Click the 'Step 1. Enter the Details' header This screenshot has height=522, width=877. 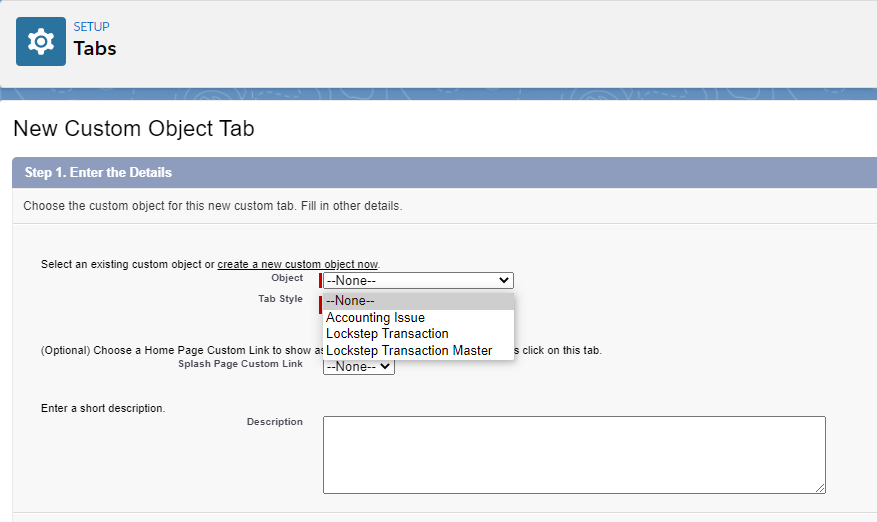pyautogui.click(x=98, y=173)
